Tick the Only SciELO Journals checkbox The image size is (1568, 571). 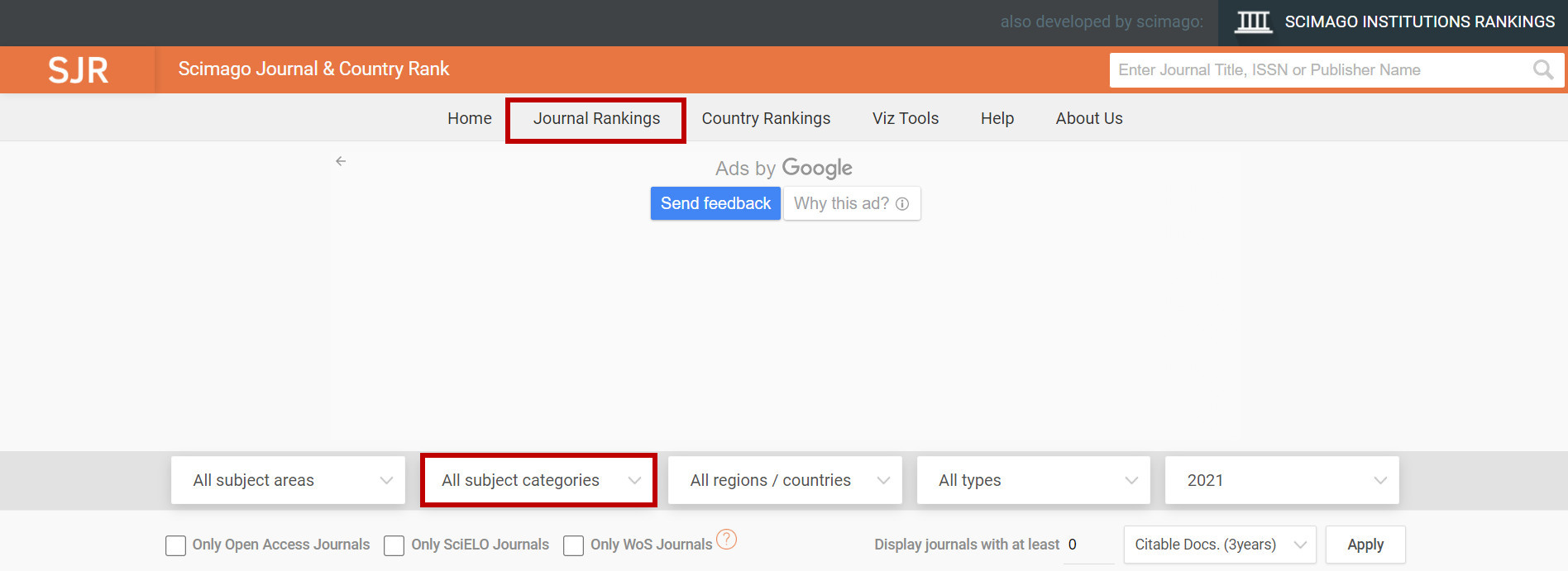coord(394,545)
